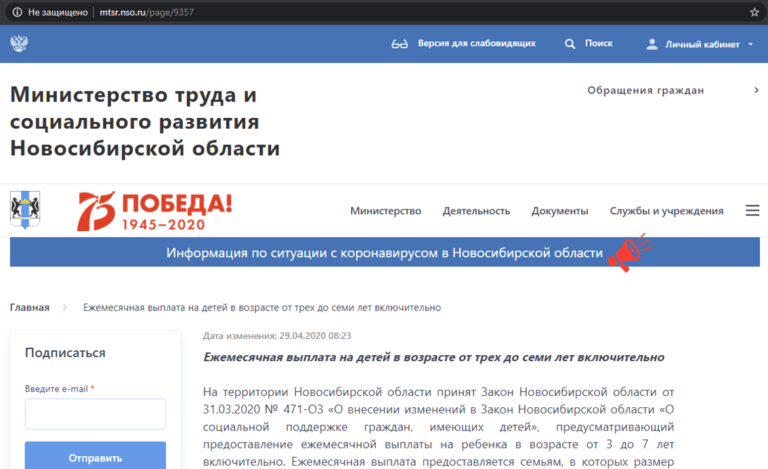This screenshot has height=469, width=768.
Task: Click chevron next to Обращения граждан
Action: [x=756, y=90]
